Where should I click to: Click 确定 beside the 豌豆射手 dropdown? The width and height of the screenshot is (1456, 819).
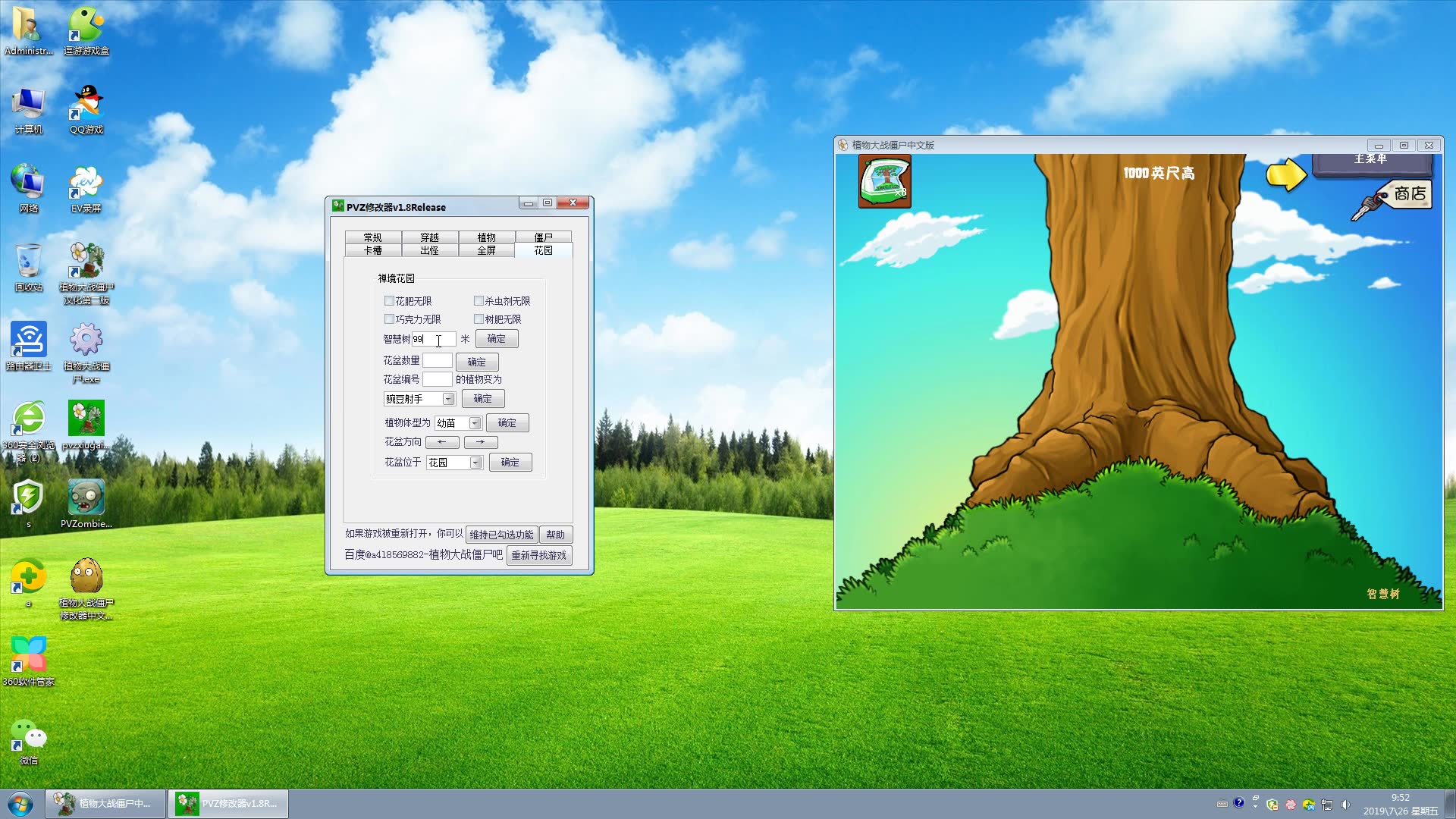tap(483, 399)
